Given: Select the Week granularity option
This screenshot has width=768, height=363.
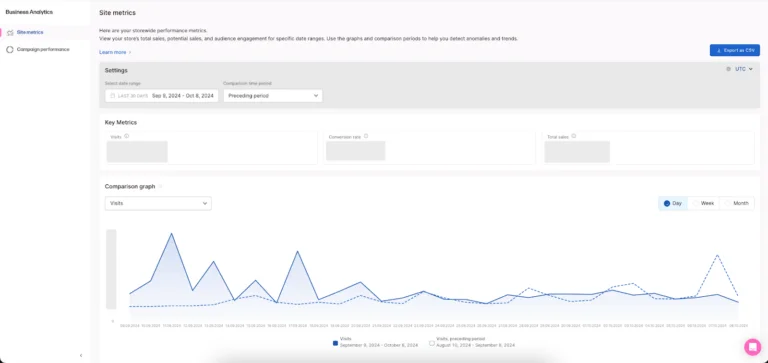Looking at the screenshot, I should pyautogui.click(x=703, y=203).
